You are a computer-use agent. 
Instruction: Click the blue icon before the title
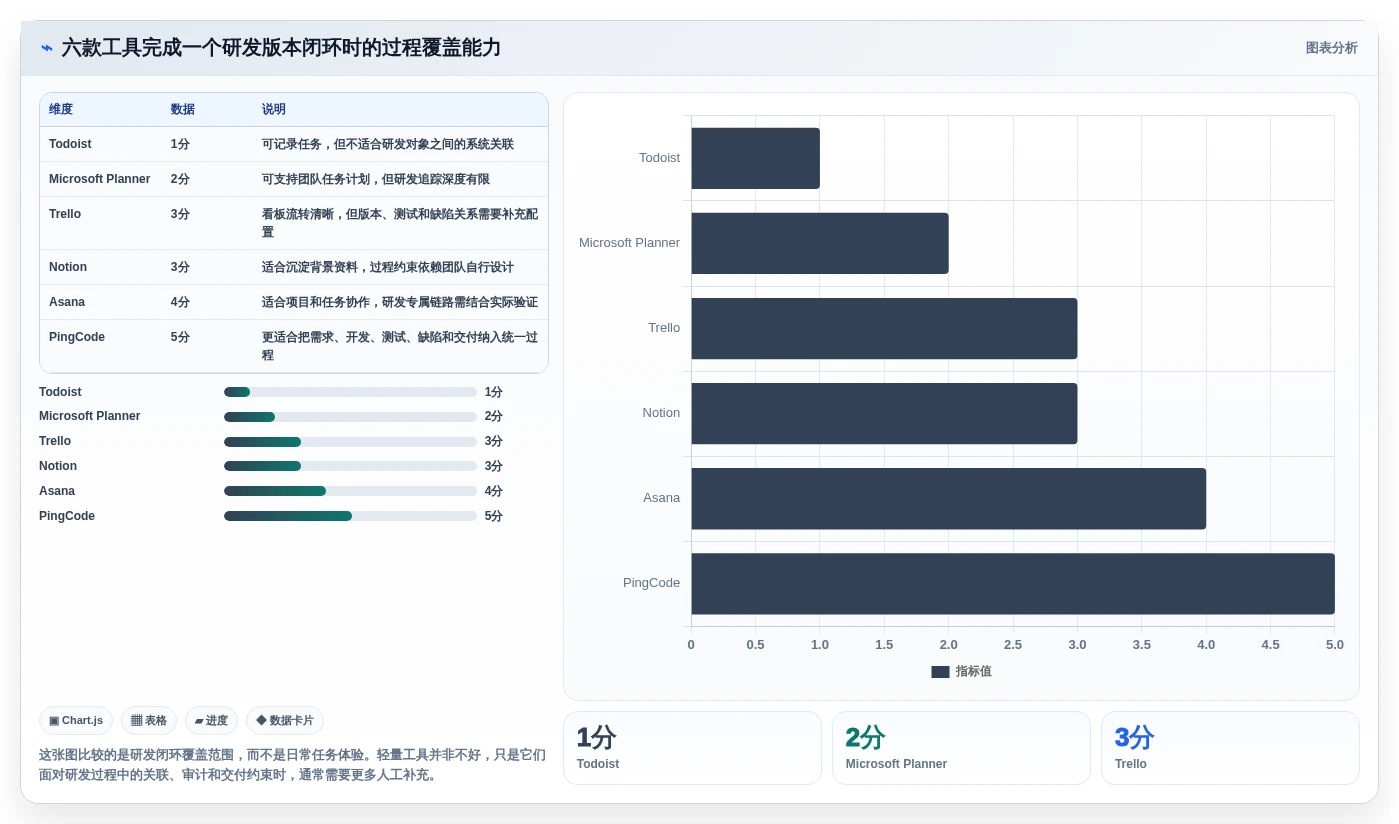[x=47, y=48]
